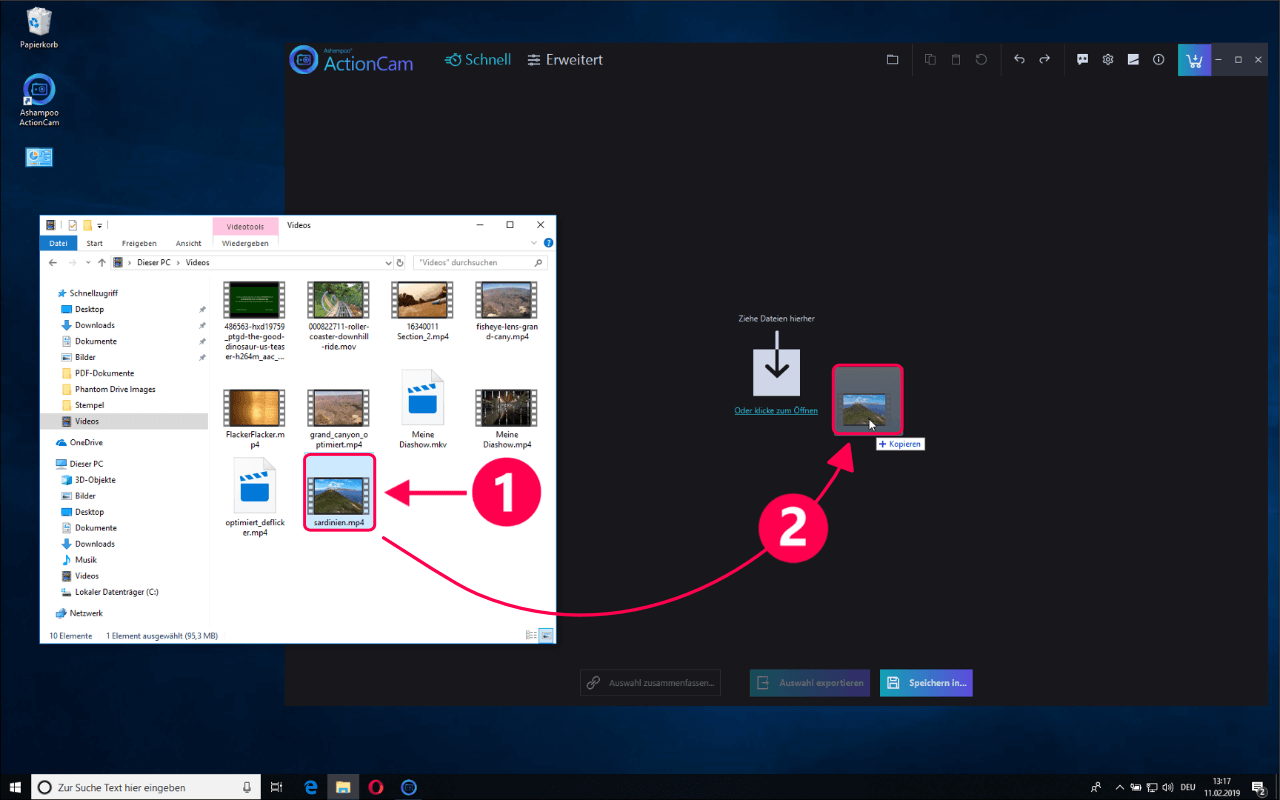Click the undo arrow in ActionCam
The image size is (1280, 800).
(x=1019, y=60)
